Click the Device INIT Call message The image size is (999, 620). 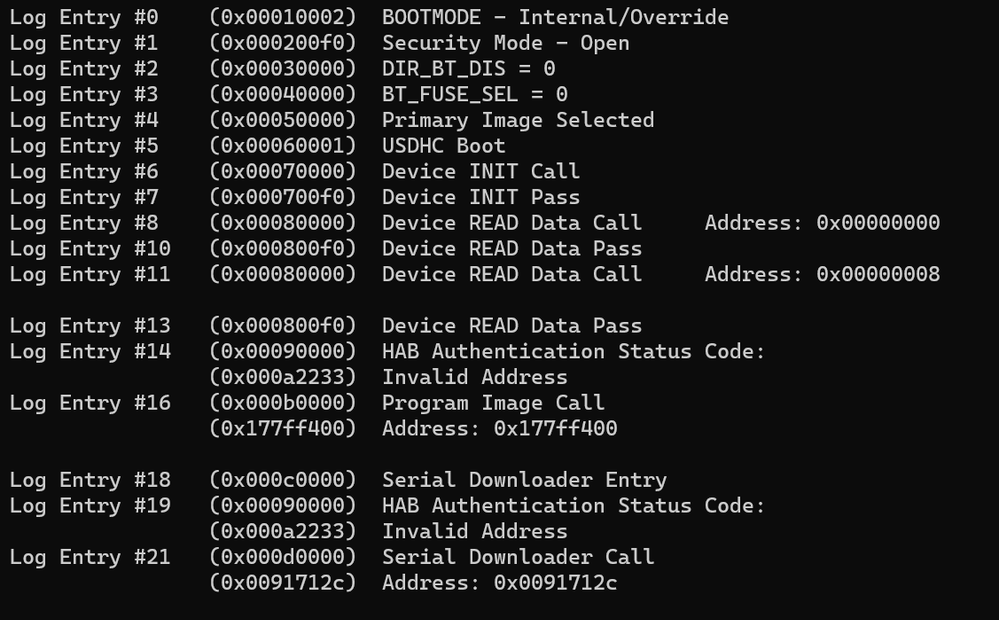(480, 171)
